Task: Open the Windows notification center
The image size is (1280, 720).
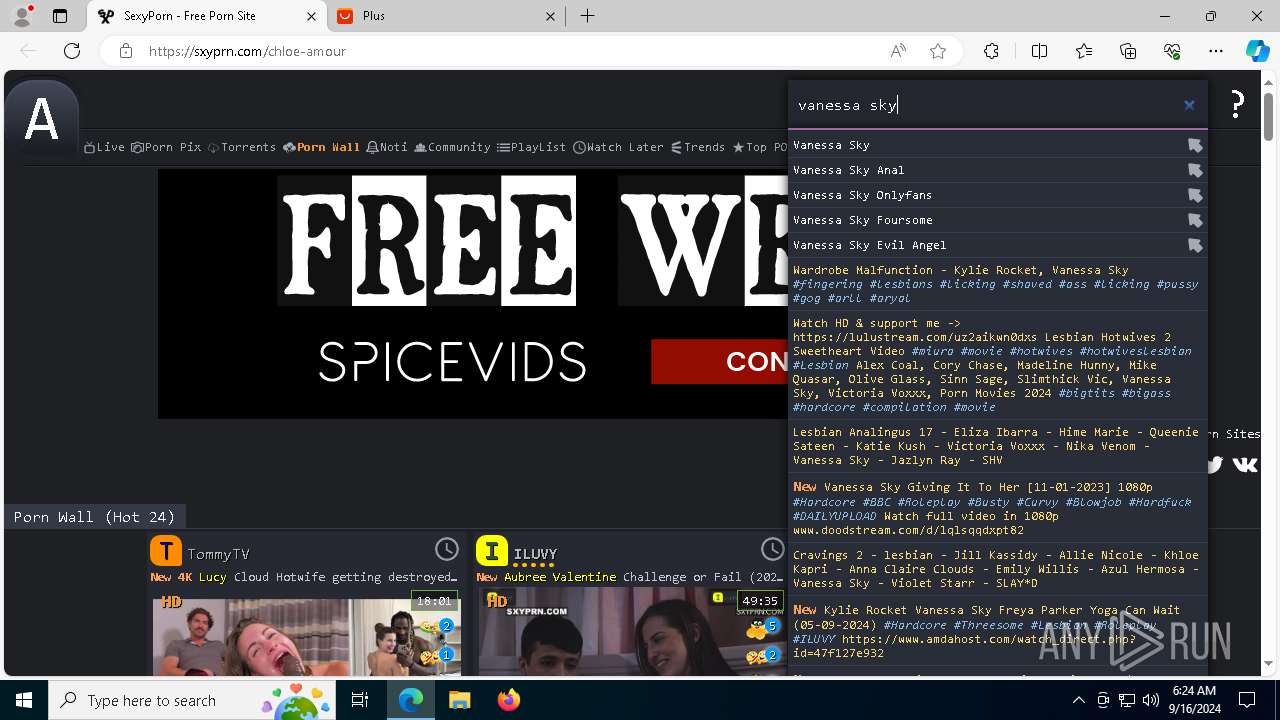Action: (1248, 700)
